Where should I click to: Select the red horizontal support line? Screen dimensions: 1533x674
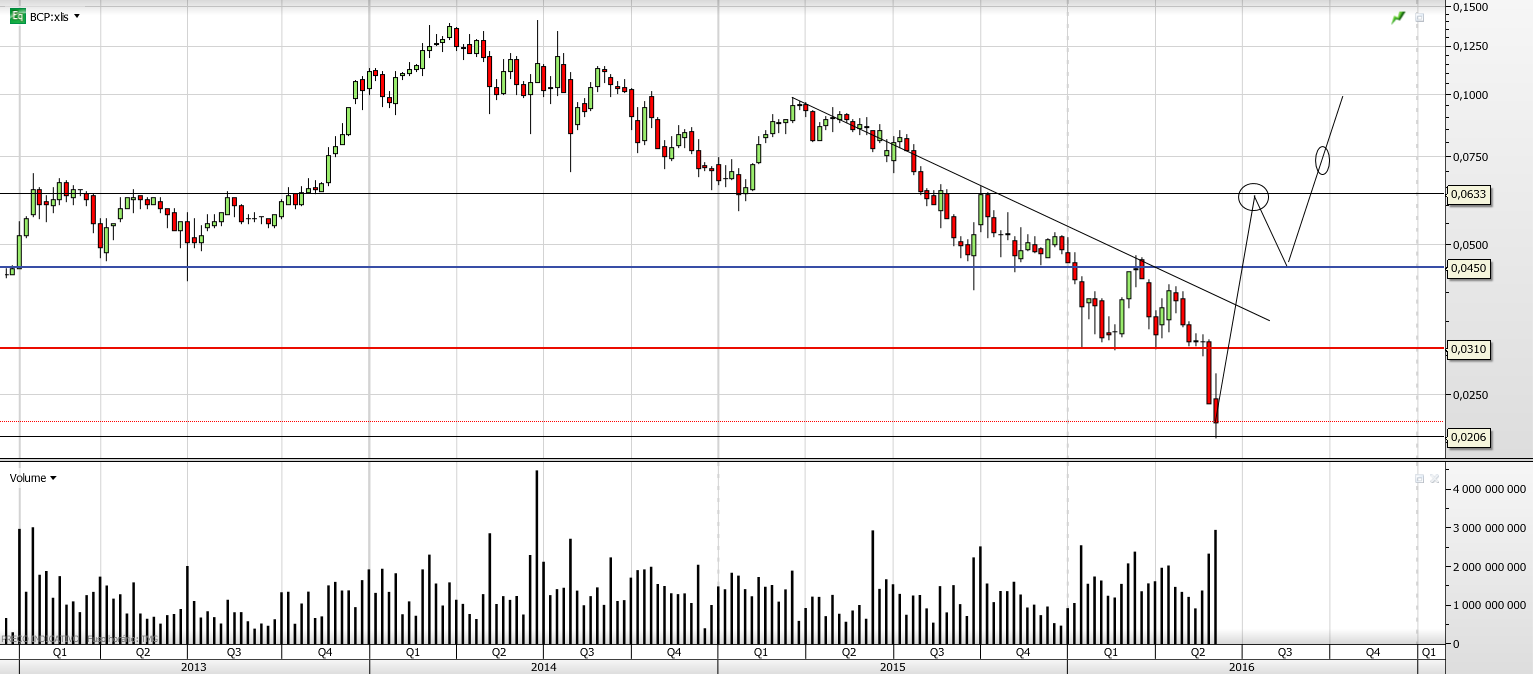point(600,348)
